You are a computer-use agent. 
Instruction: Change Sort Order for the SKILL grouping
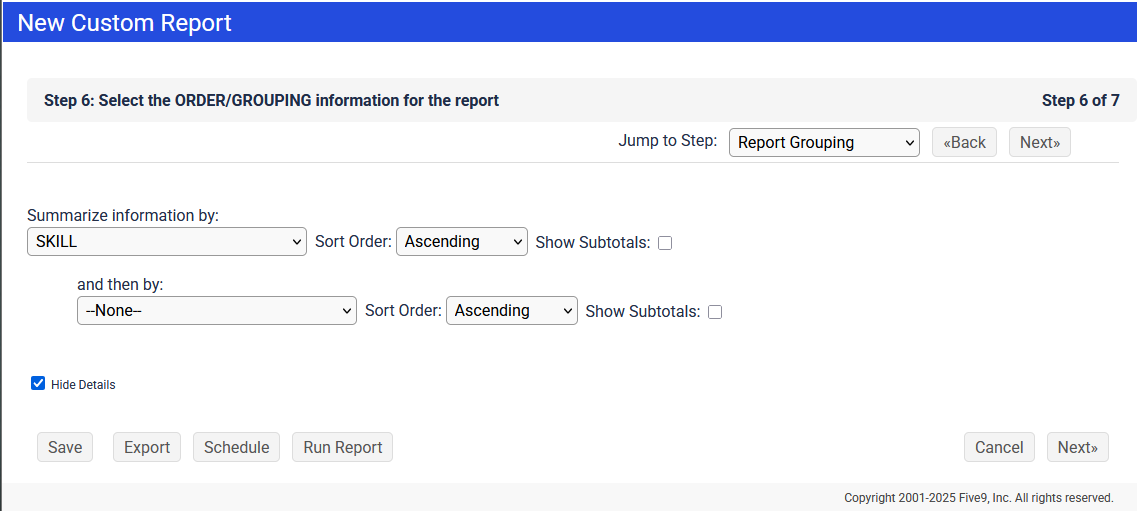[461, 241]
